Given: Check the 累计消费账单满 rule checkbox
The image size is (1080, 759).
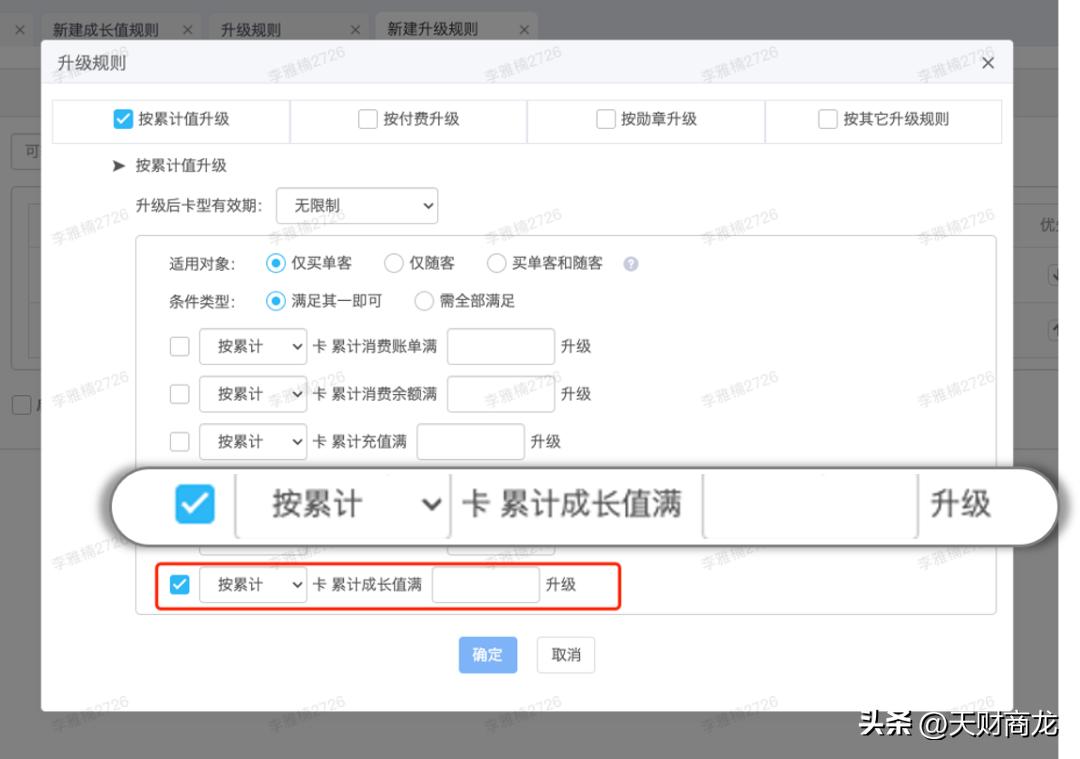Looking at the screenshot, I should pos(179,346).
